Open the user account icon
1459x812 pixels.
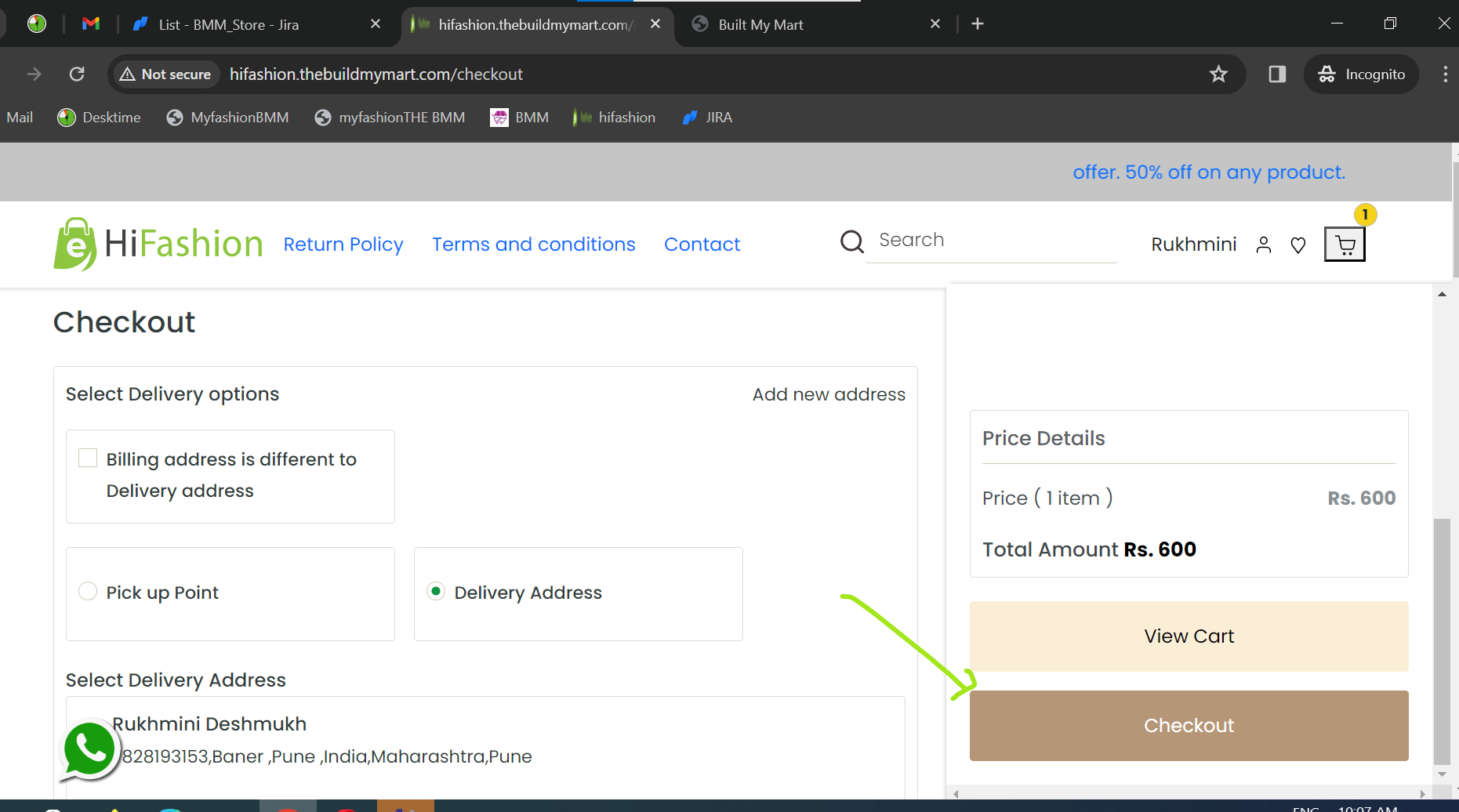click(1264, 245)
